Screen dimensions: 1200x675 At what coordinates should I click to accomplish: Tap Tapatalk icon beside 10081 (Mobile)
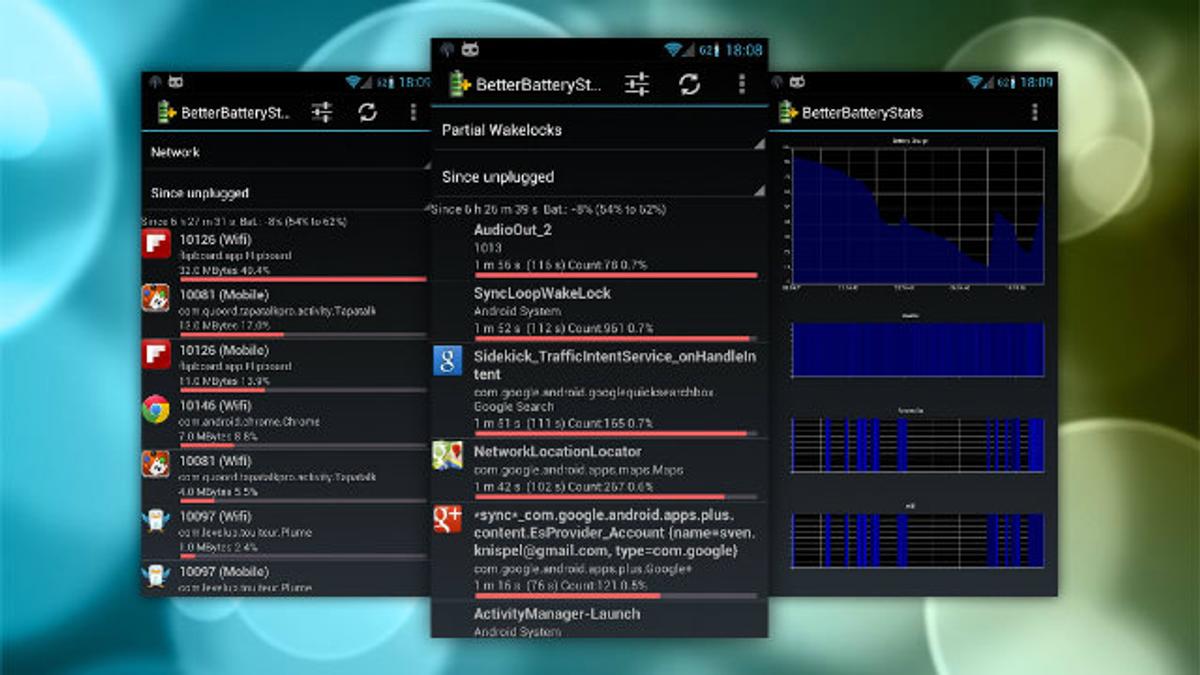coord(155,298)
